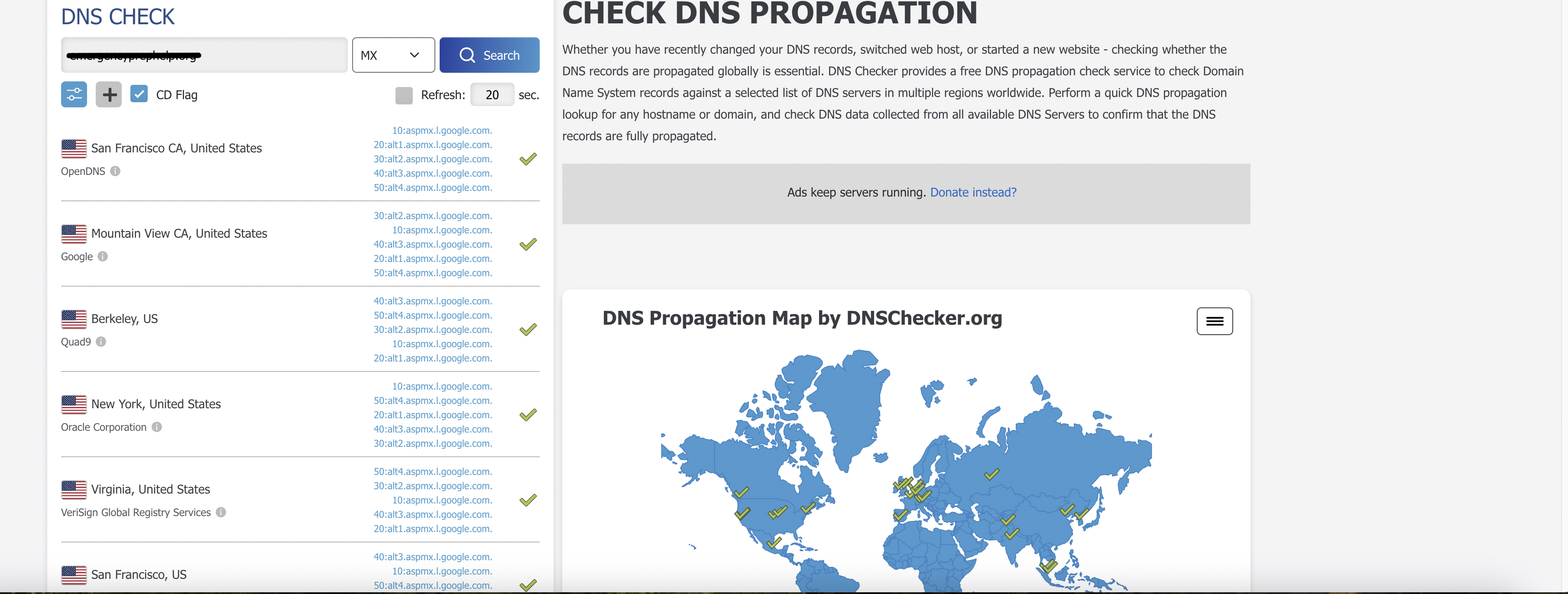Click the Oracle Corporation provider name

104,426
